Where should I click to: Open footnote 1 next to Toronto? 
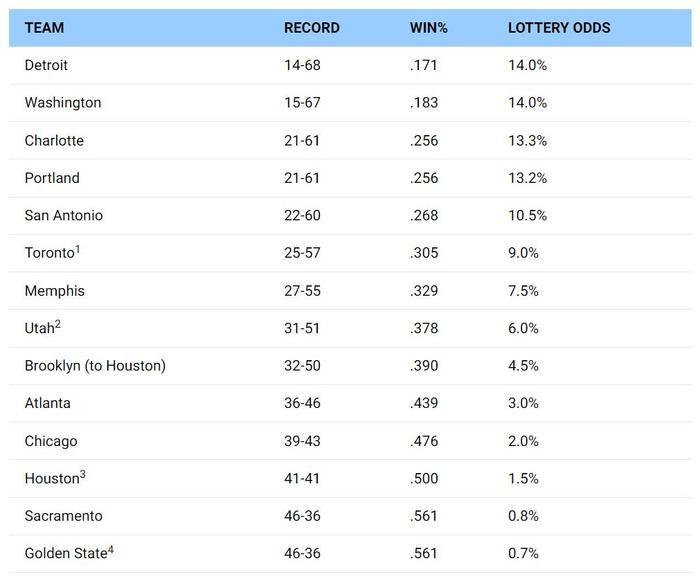pos(78,249)
